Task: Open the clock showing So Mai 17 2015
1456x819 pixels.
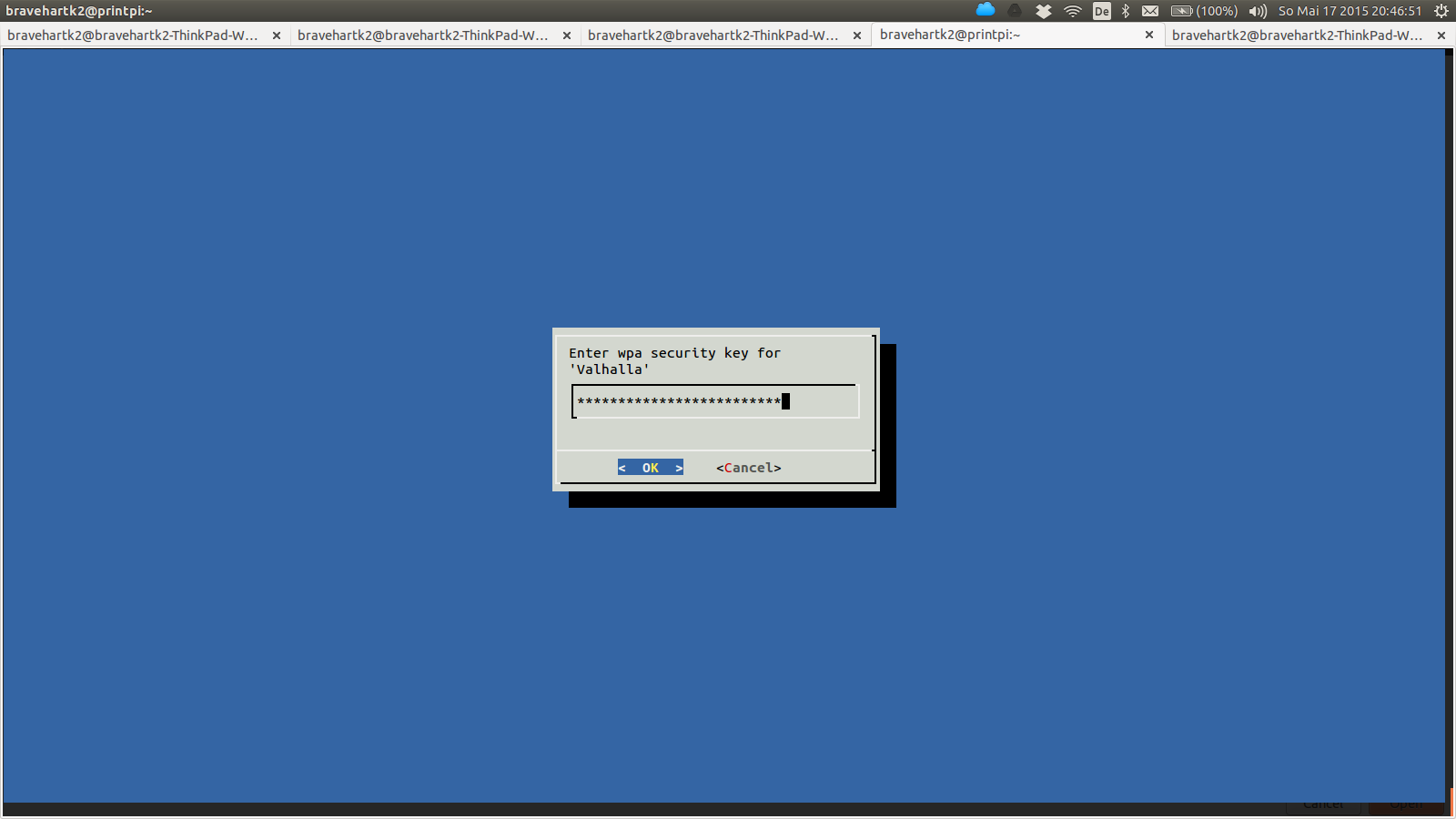Action: pos(1350,11)
